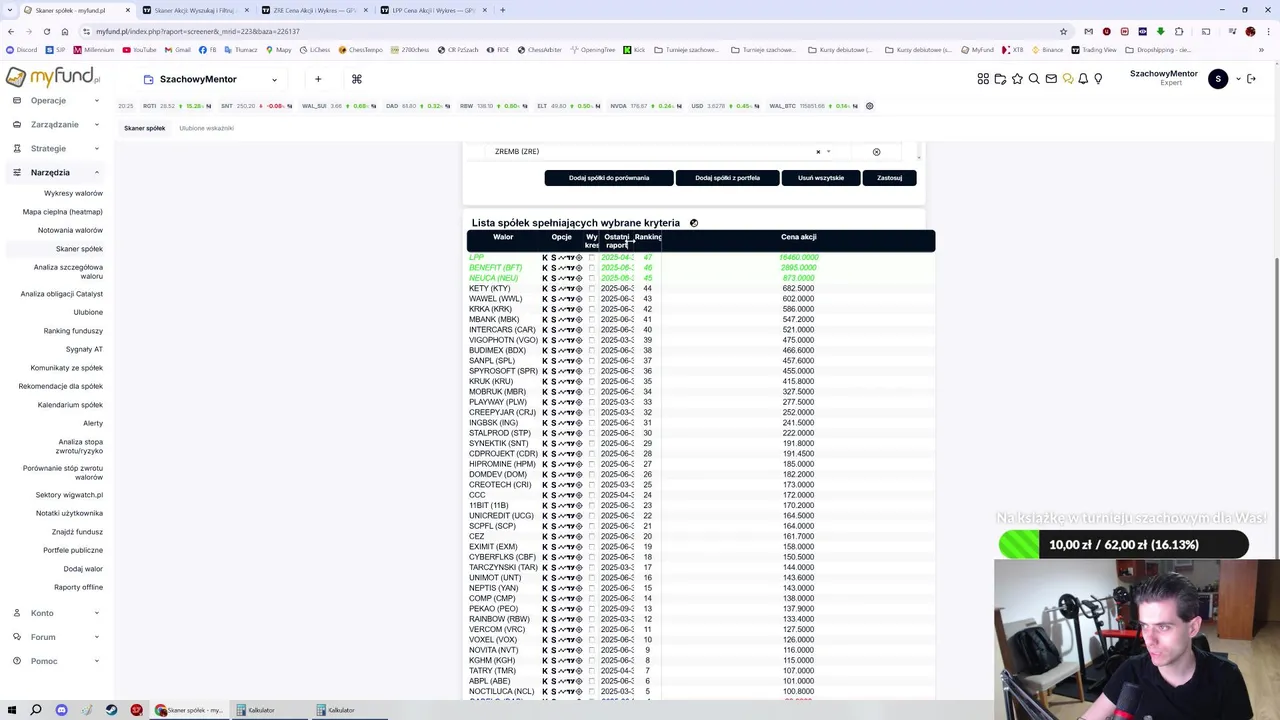The height and width of the screenshot is (720, 1280).
Task: Open Kalendarium spółek in sidebar
Action: (x=70, y=405)
